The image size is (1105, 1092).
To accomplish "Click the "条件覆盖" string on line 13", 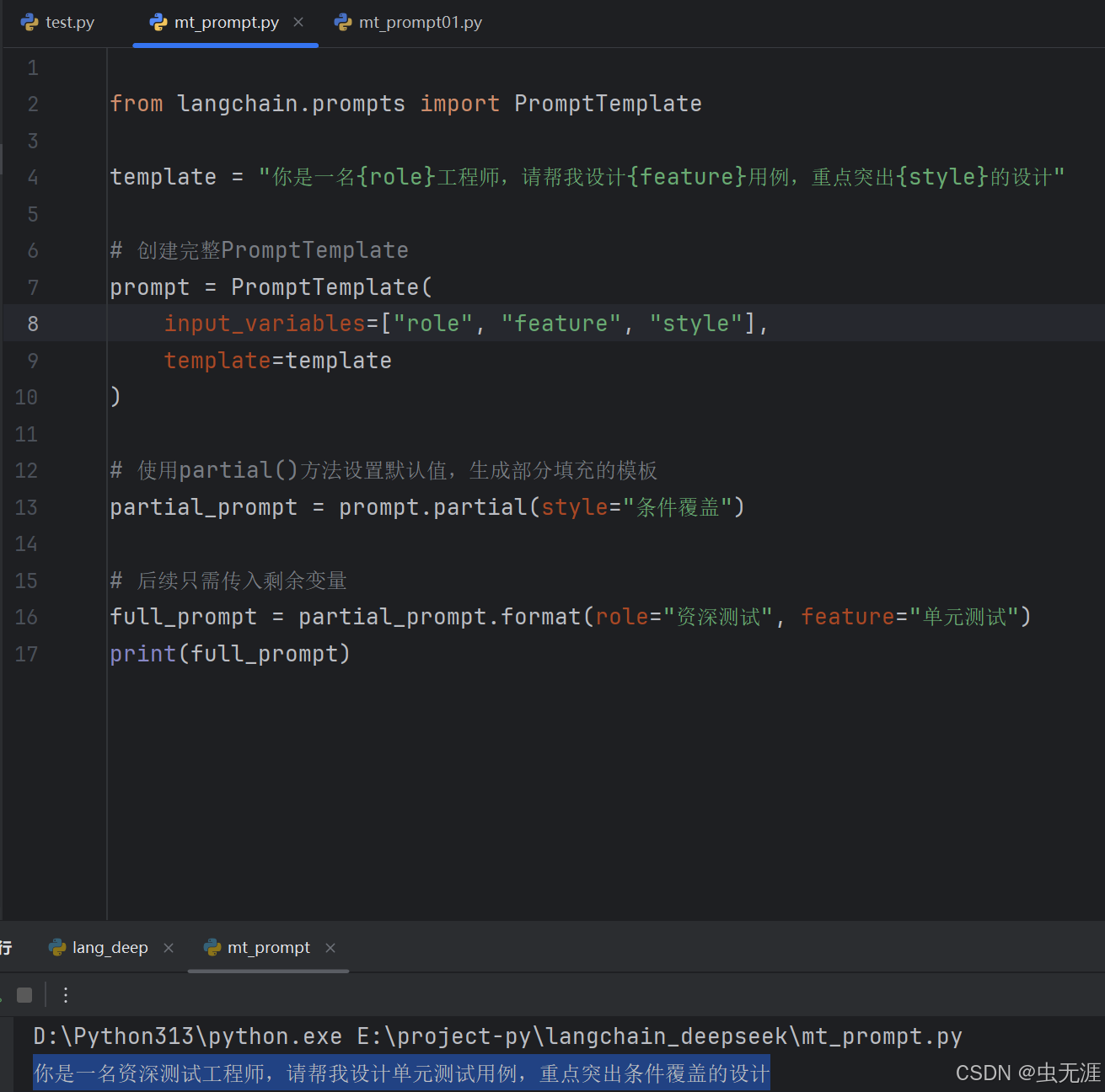I will (x=679, y=507).
